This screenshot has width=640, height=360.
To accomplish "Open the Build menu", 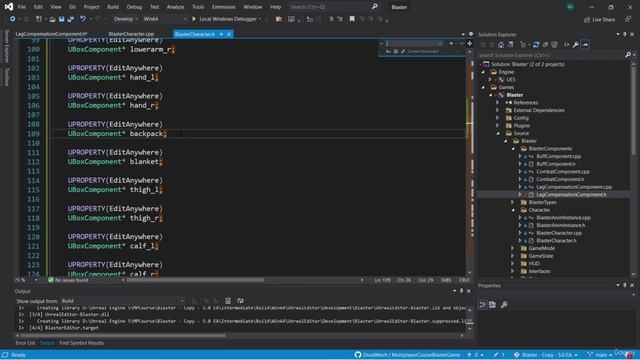I will click(113, 7).
